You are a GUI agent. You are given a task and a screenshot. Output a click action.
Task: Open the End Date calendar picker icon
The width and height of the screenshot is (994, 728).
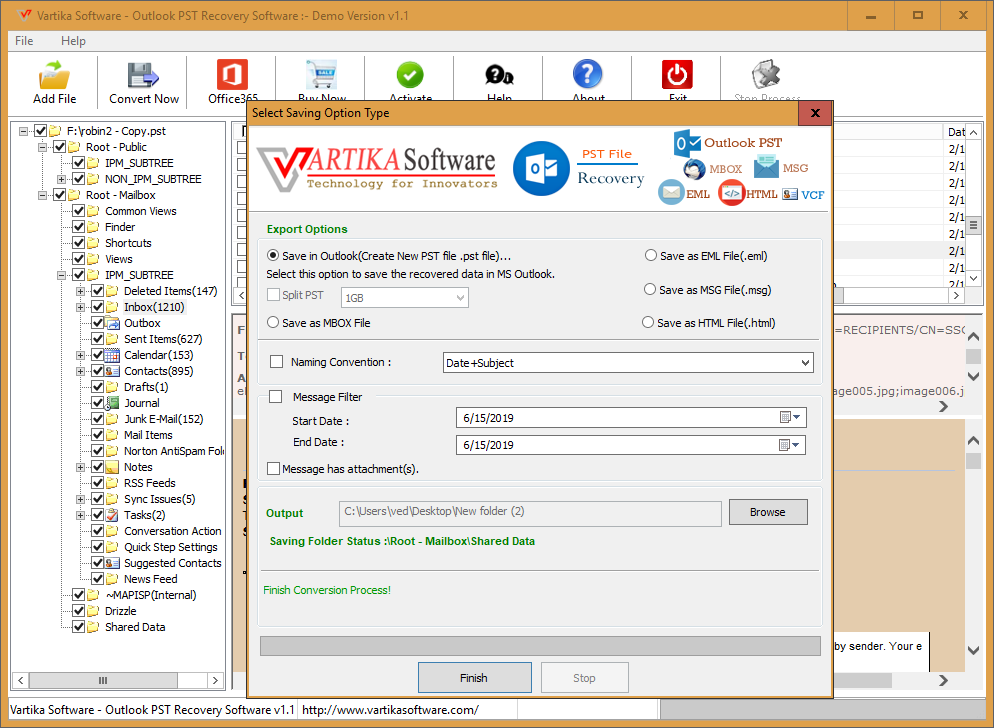[789, 445]
